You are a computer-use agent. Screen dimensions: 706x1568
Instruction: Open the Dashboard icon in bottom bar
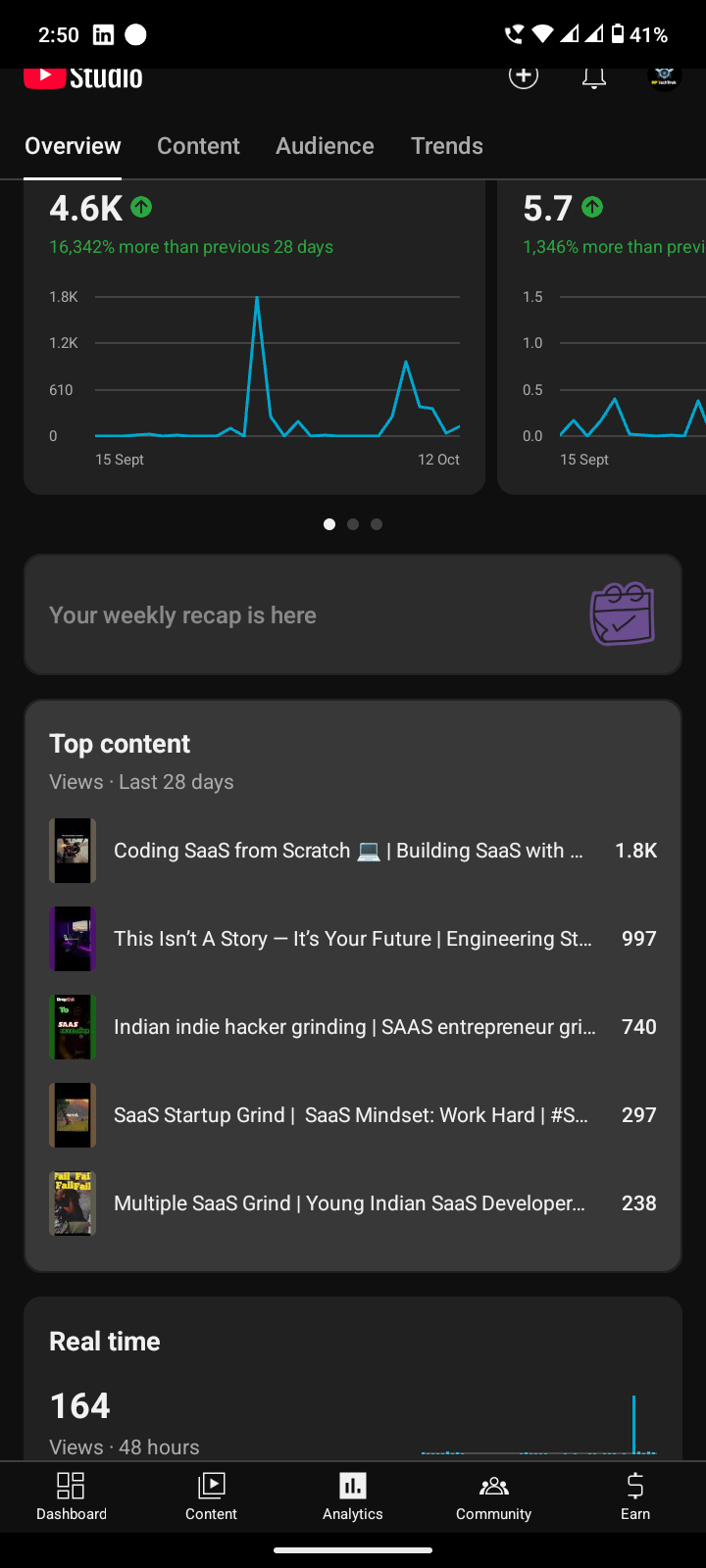coord(72,1496)
